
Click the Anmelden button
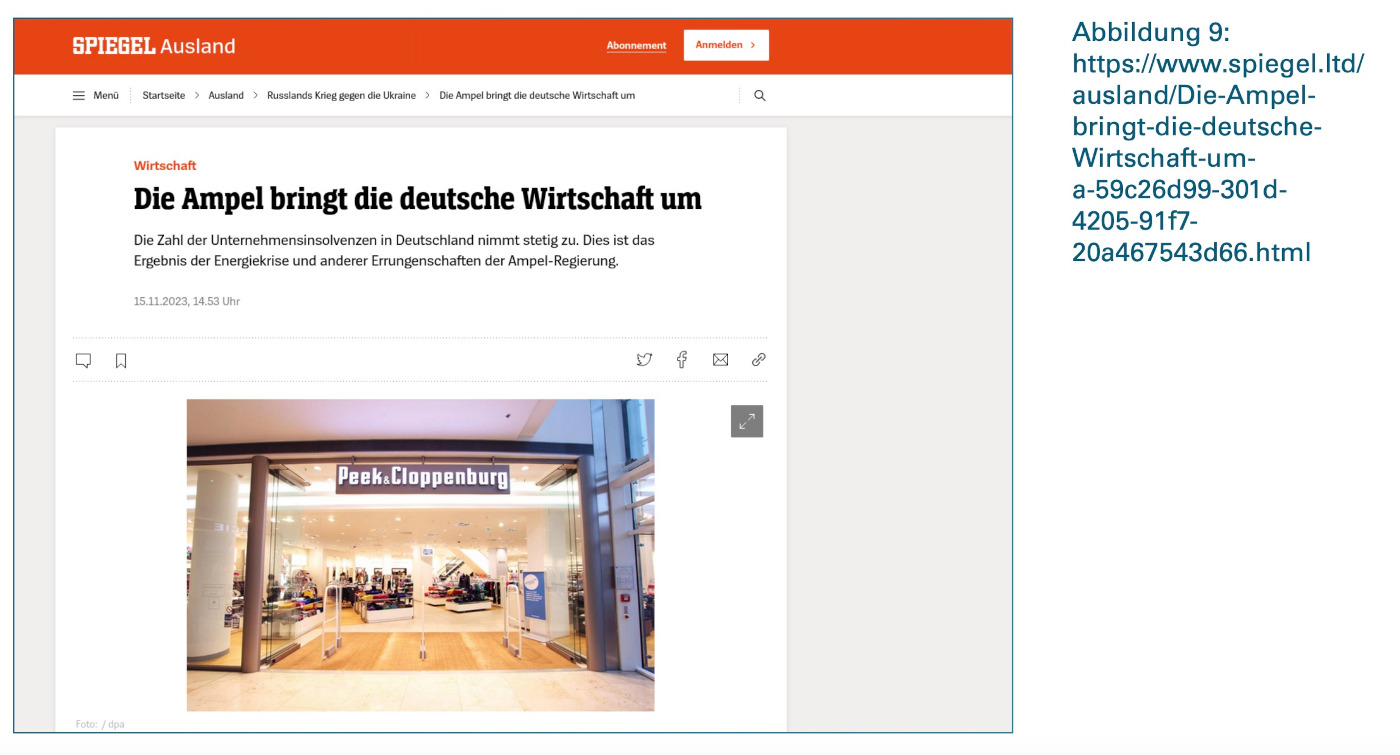(x=726, y=46)
